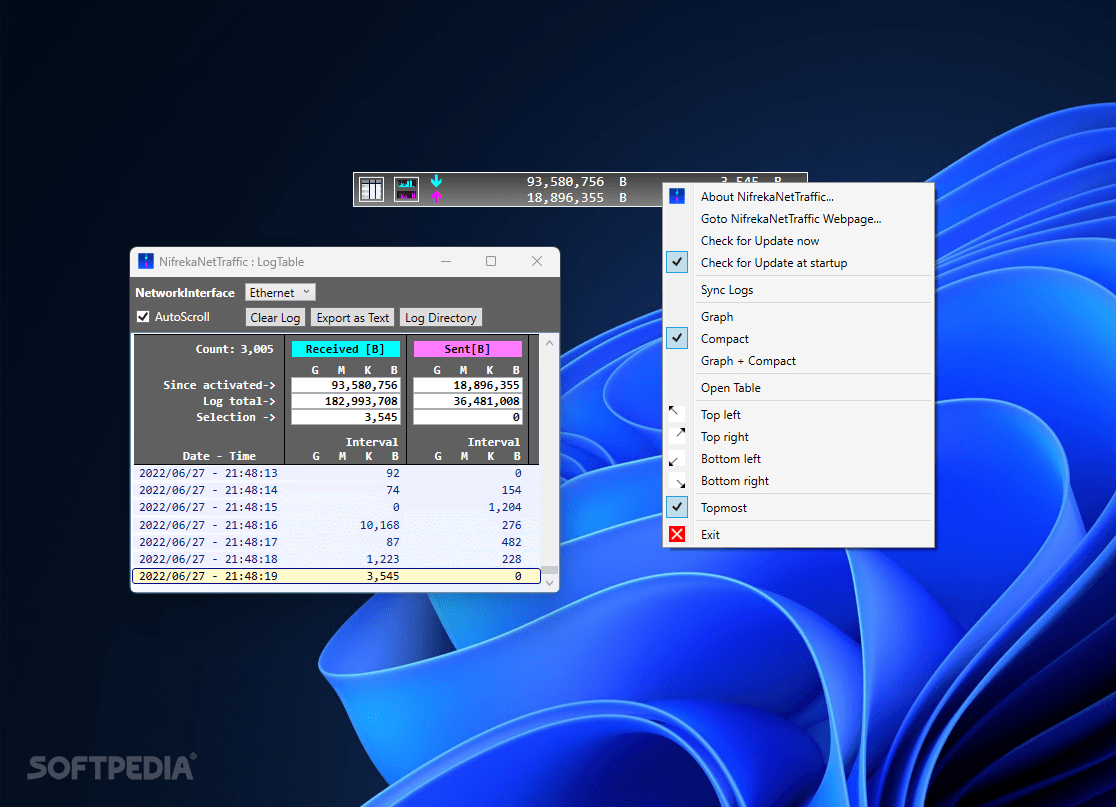Screen dimensions: 1116x807
Task: Click the NifrekaNetTraffic icon beside About entry
Action: 677,196
